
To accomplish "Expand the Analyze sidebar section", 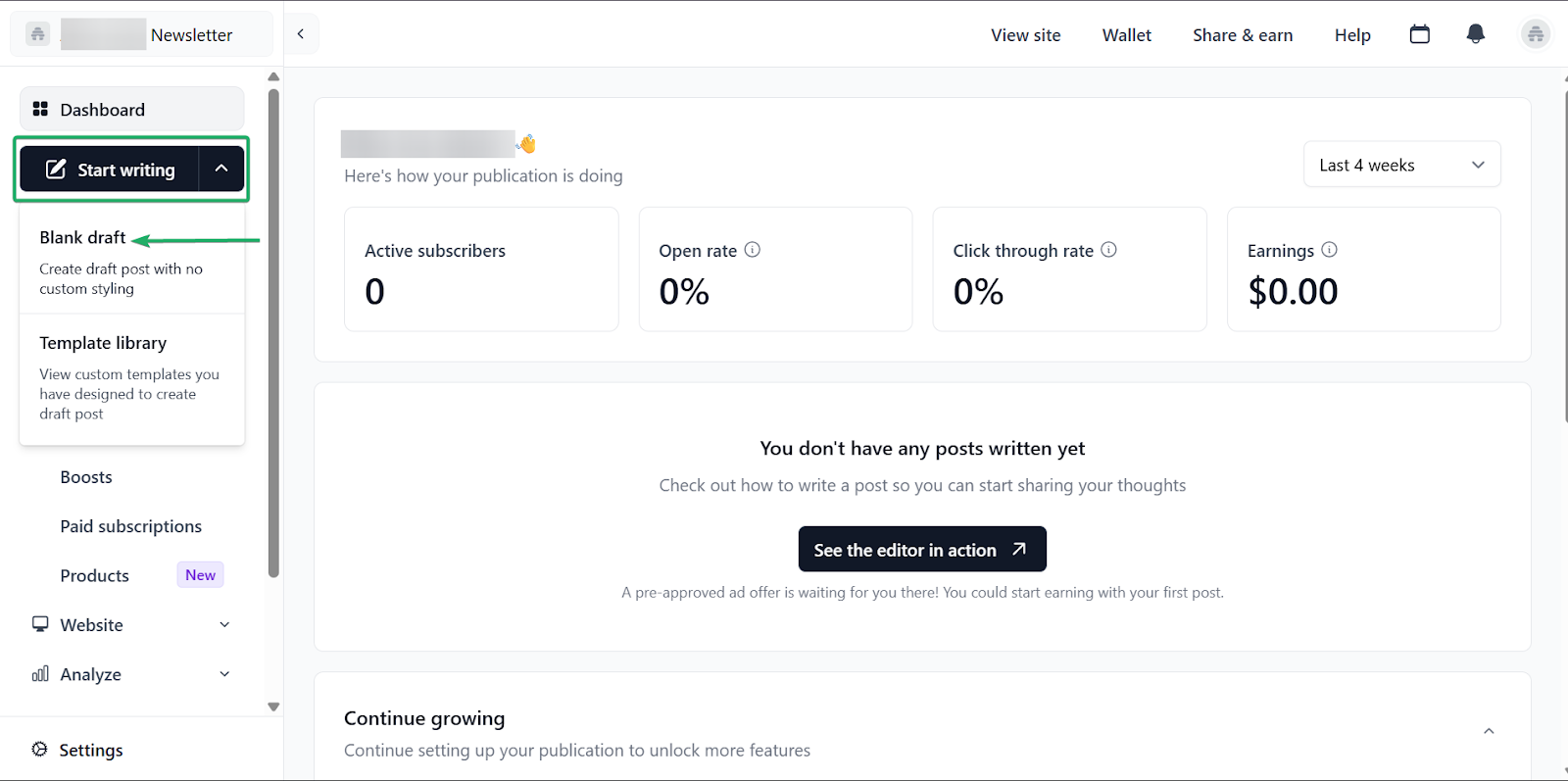I will pyautogui.click(x=224, y=674).
